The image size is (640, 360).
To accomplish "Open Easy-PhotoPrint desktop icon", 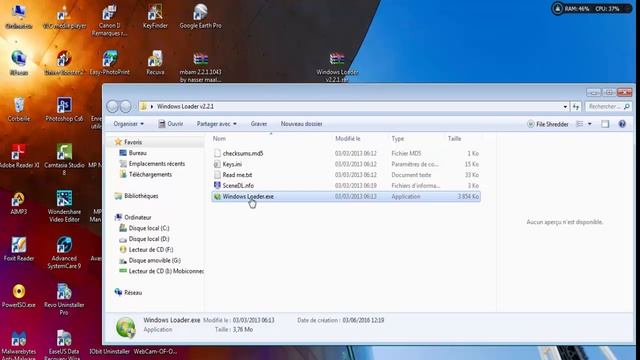I will pyautogui.click(x=109, y=63).
